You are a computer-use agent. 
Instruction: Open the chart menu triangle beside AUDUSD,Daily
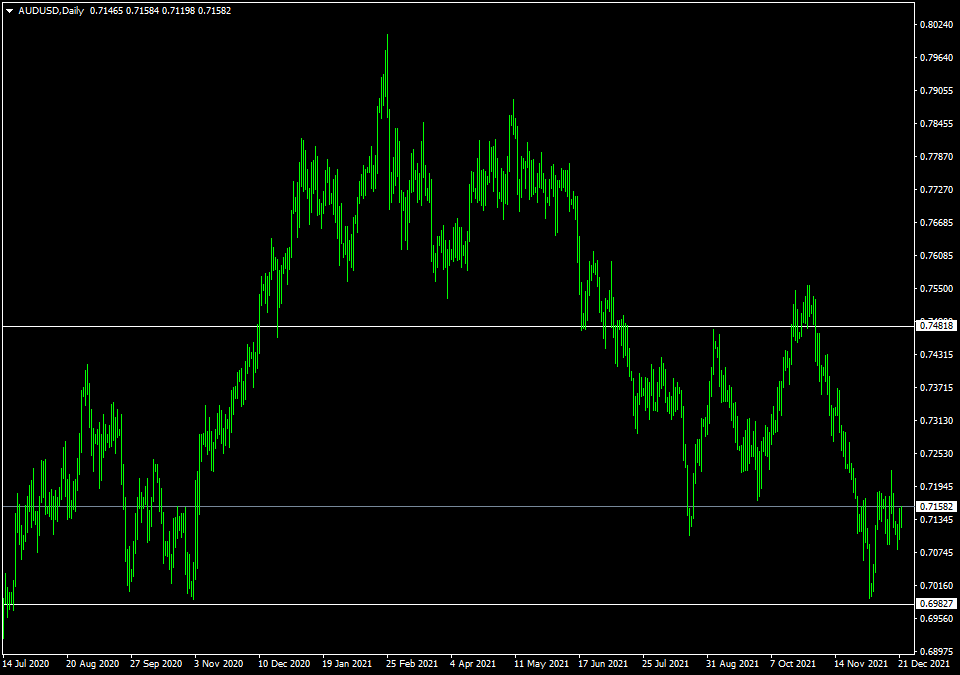click(9, 11)
